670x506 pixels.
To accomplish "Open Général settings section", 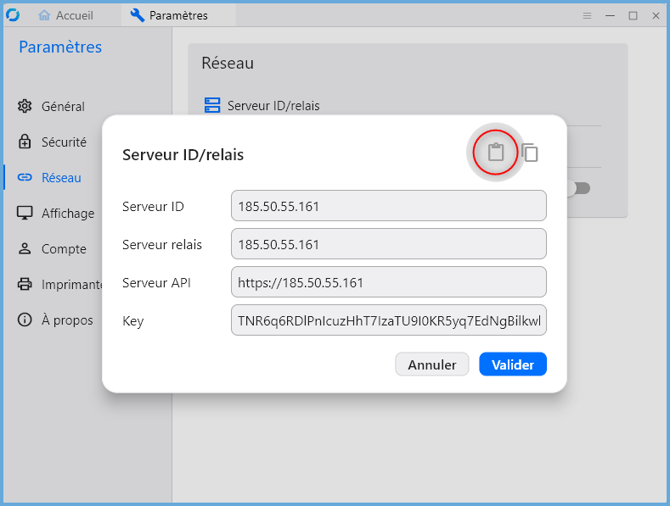I will click(63, 106).
